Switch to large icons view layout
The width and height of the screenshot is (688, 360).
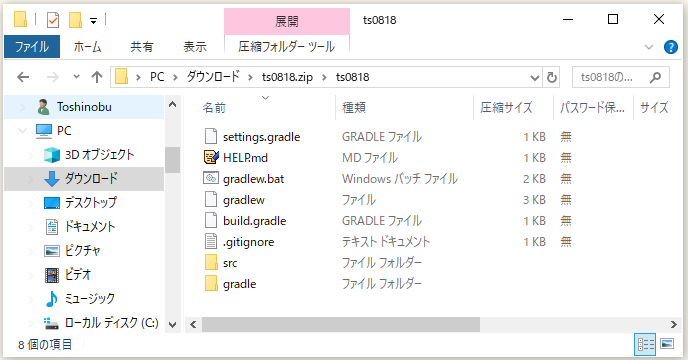667,344
